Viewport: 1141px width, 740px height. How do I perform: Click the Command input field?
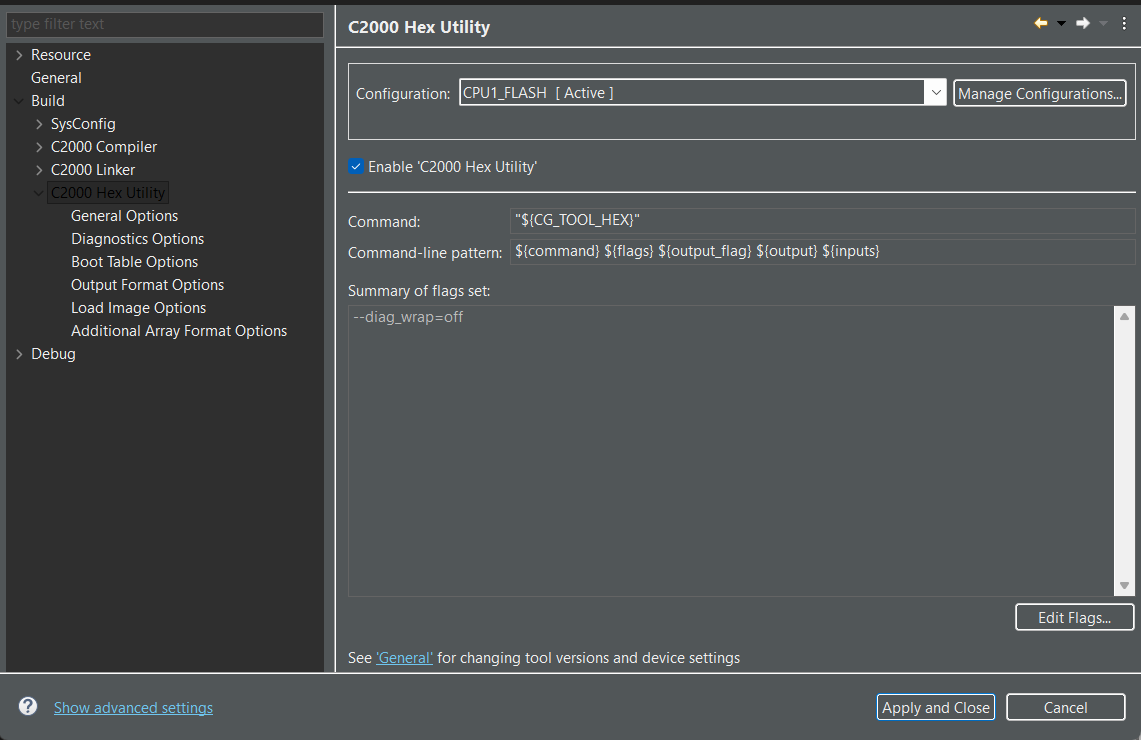coord(822,220)
